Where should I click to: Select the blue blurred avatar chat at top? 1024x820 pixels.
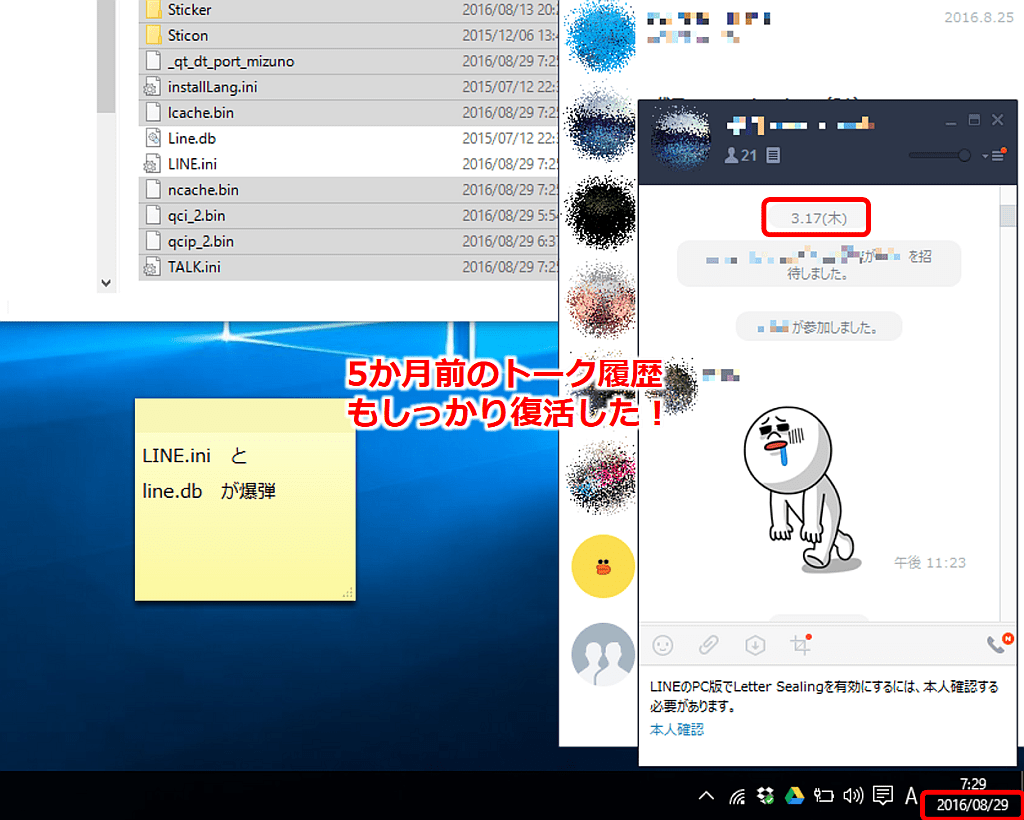coord(600,34)
